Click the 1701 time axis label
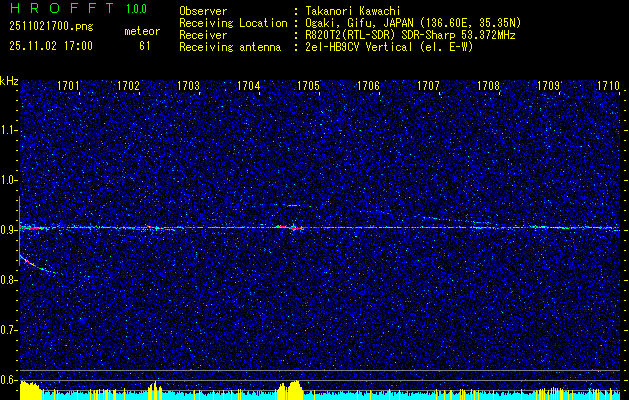629x400 pixels. pos(68,86)
